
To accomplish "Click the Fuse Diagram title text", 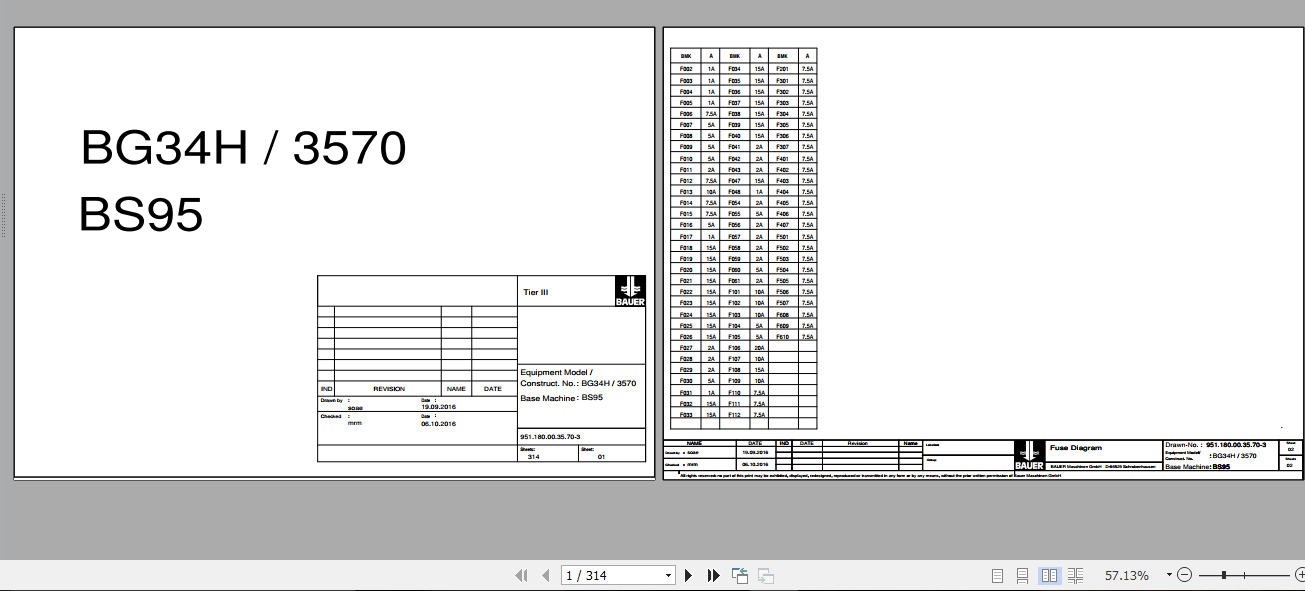I will point(1075,448).
